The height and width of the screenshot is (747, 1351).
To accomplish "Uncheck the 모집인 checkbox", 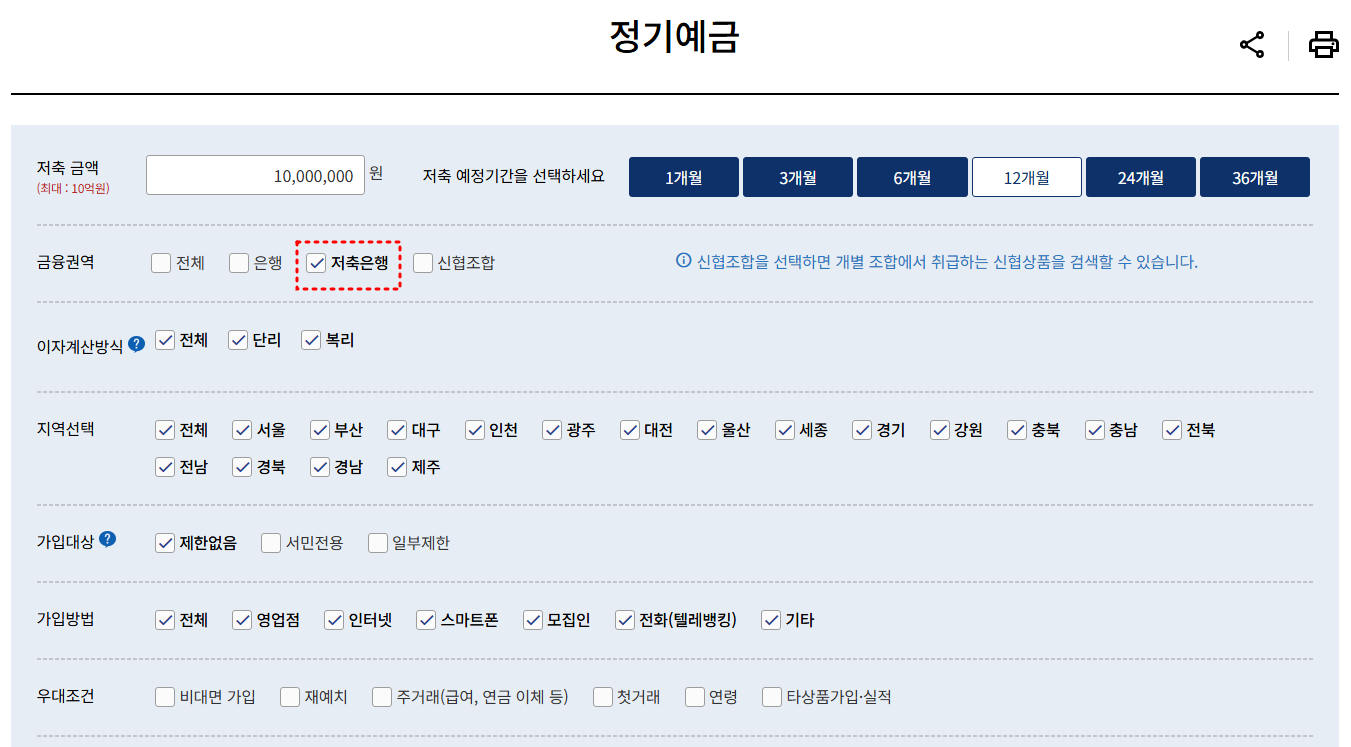I will pyautogui.click(x=532, y=620).
